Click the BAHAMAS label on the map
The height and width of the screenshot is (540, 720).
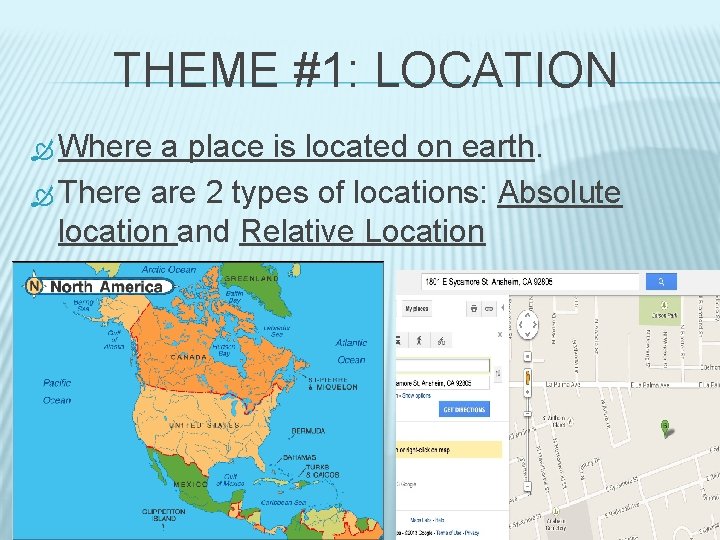(x=299, y=457)
